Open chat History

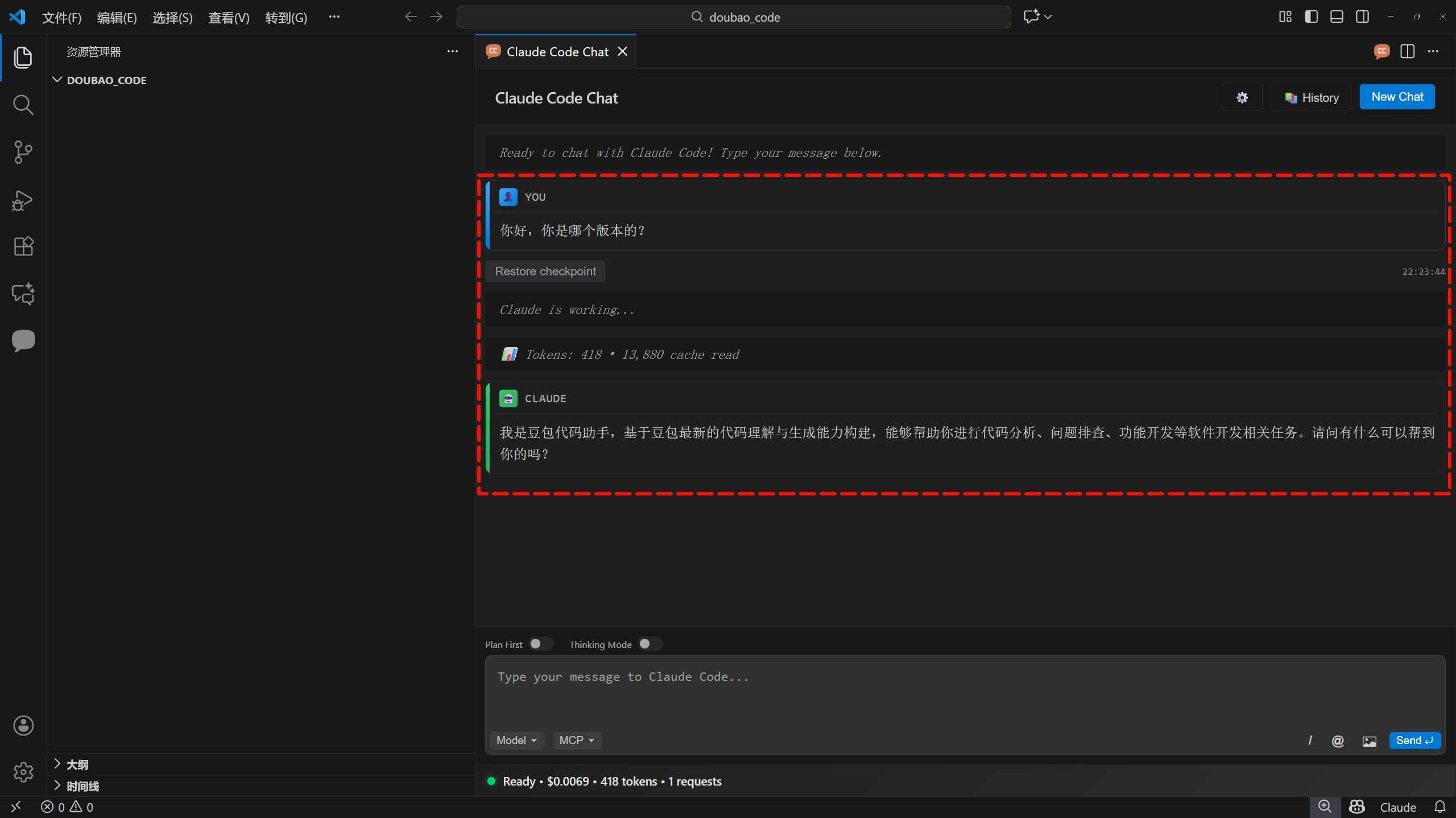tap(1311, 97)
